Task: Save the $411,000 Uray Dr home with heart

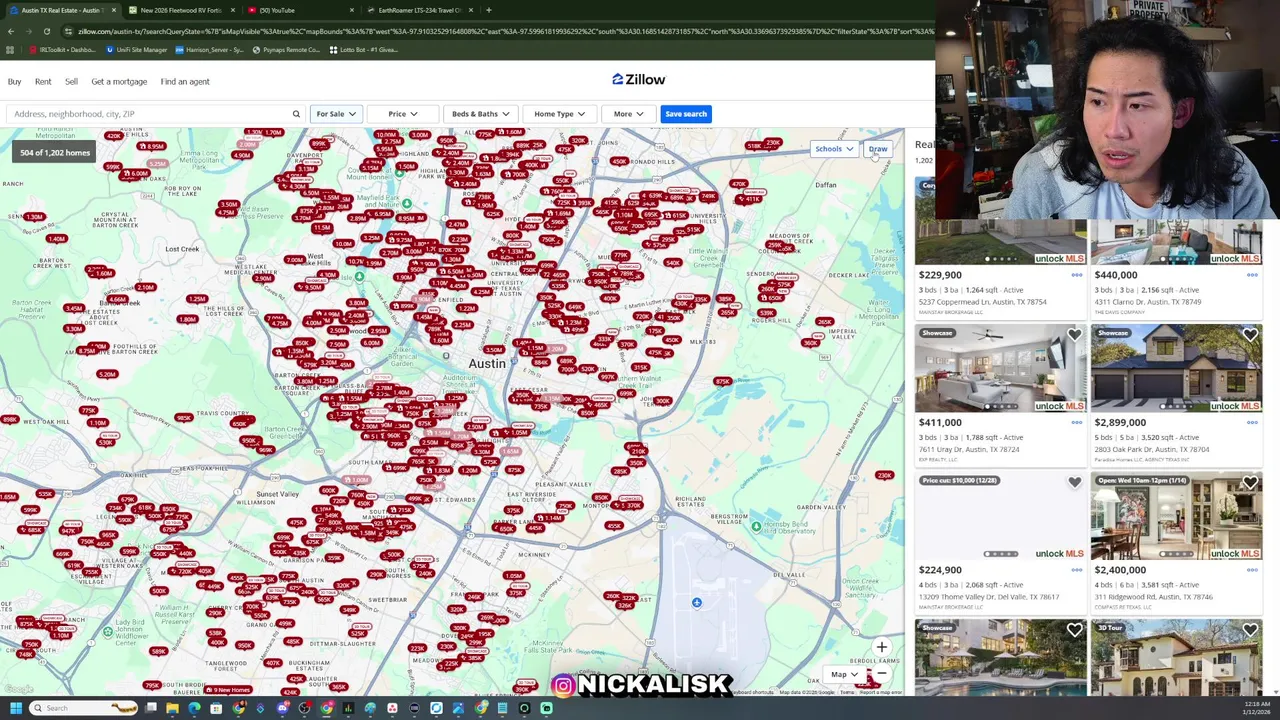Action: 1074,335
